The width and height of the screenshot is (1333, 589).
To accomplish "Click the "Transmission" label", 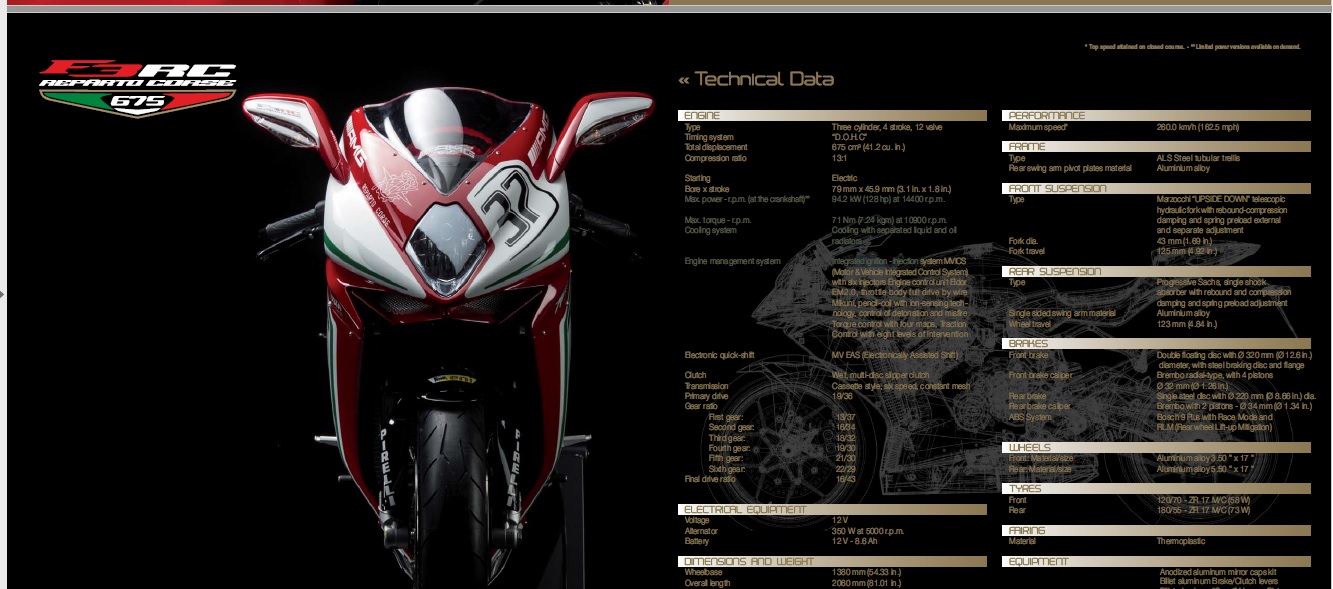I will pyautogui.click(x=706, y=386).
